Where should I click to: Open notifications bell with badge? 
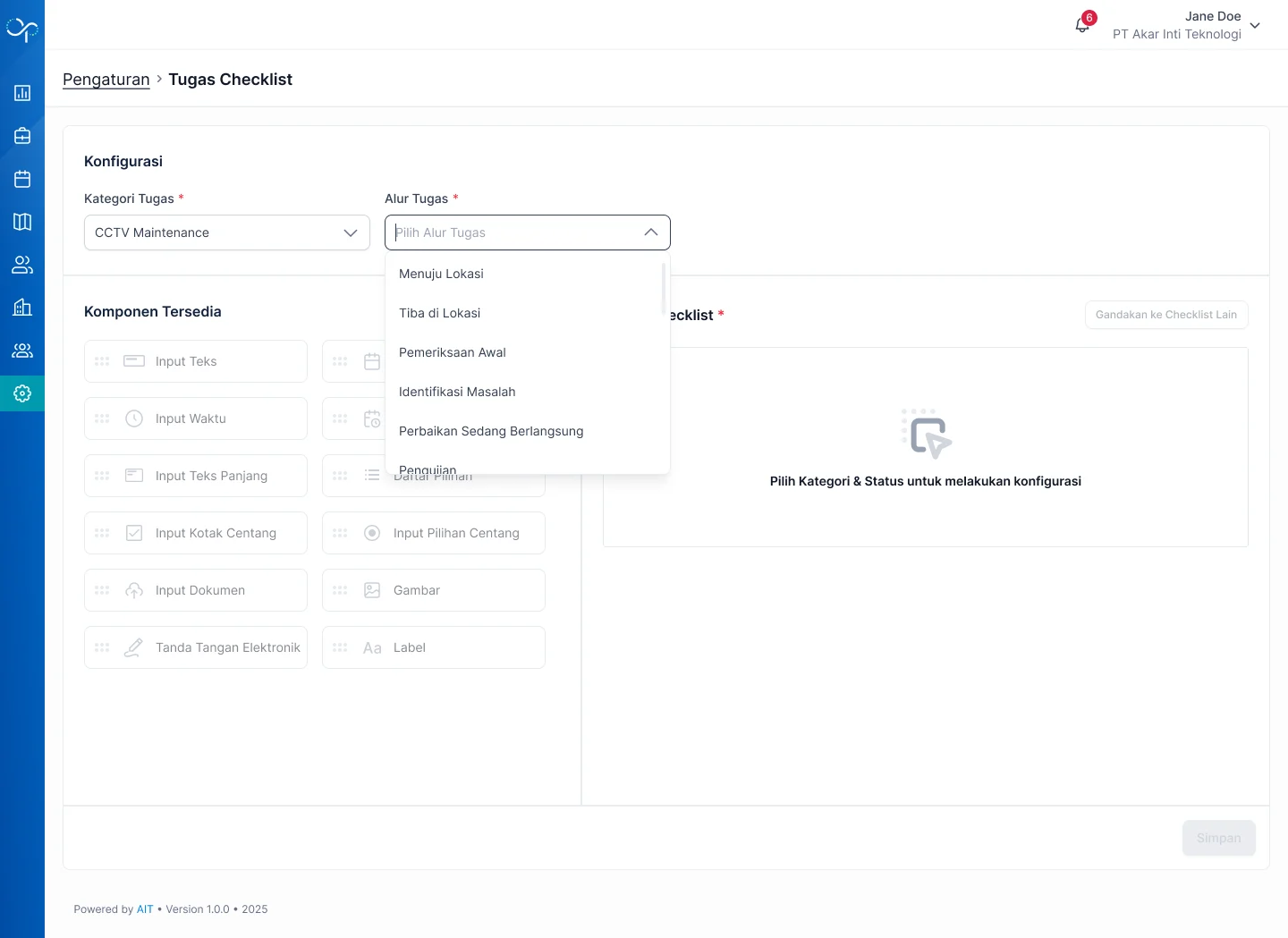(x=1083, y=24)
